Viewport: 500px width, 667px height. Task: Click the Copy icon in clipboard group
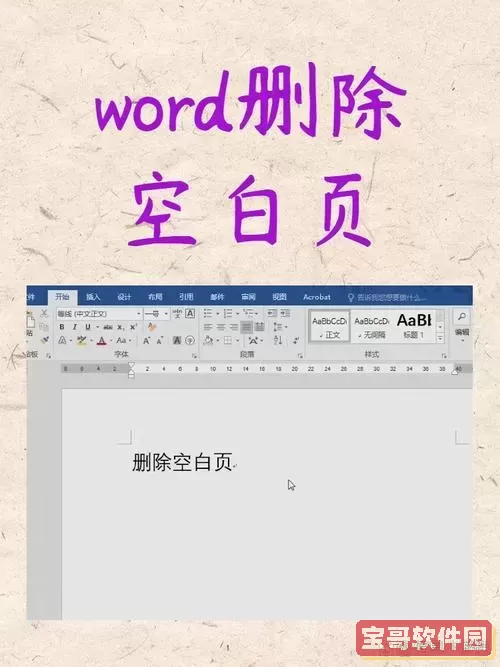[44, 327]
